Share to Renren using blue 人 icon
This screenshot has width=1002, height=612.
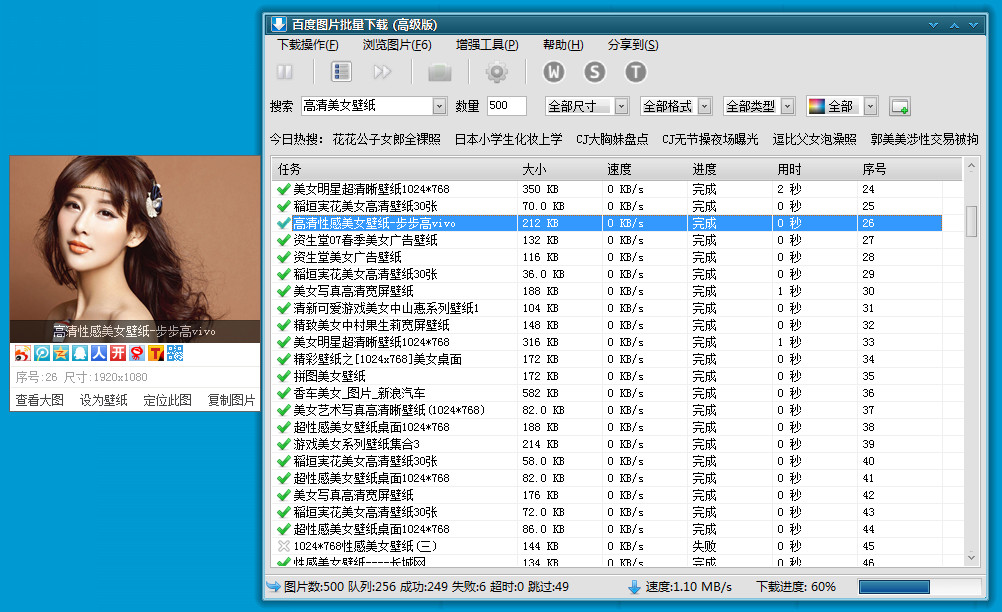point(98,353)
